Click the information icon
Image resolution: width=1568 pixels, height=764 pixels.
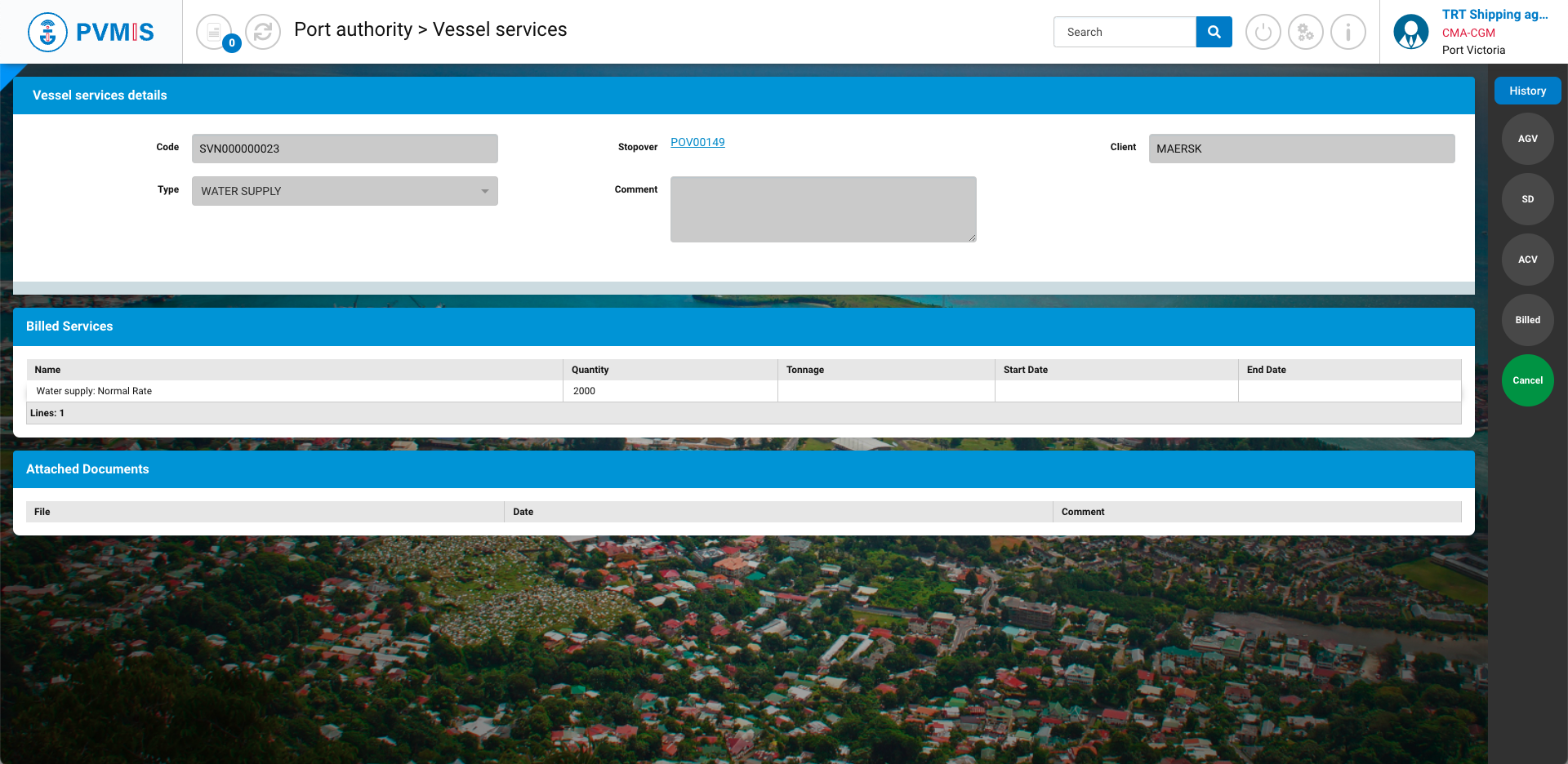1347,33
